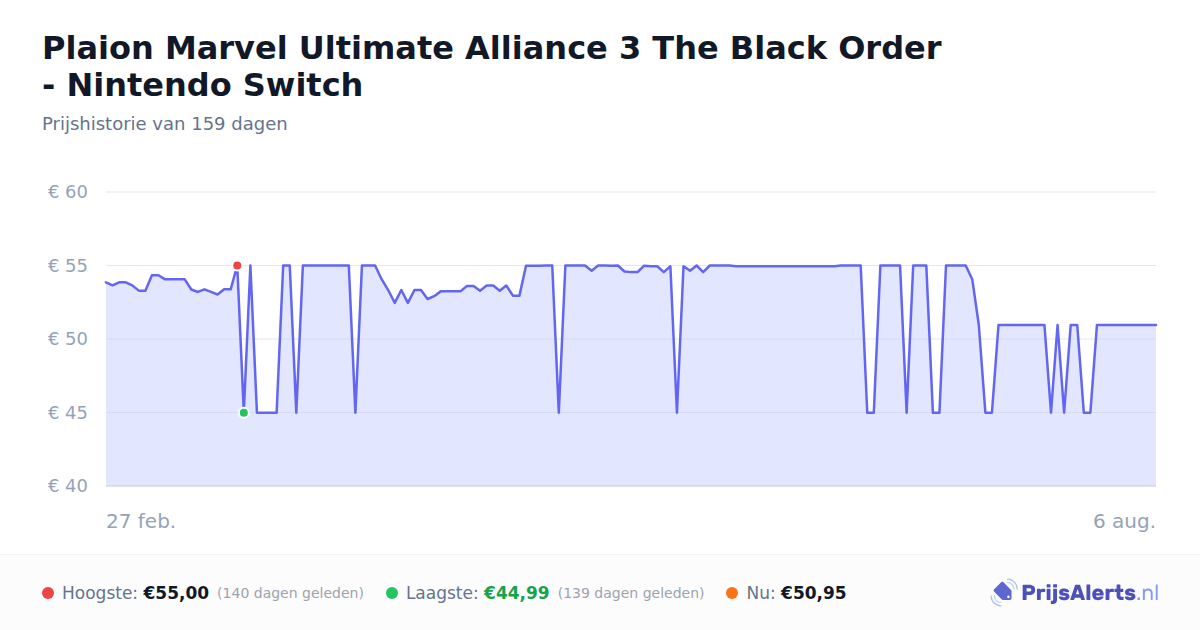Click the € 60 axis label
This screenshot has width=1200, height=630.
pyautogui.click(x=68, y=192)
